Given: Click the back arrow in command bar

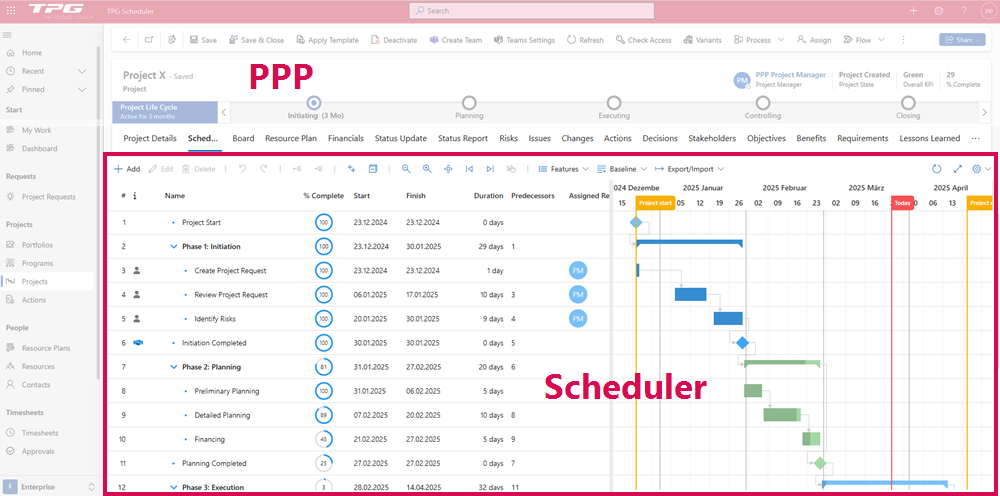Looking at the screenshot, I should (126, 40).
